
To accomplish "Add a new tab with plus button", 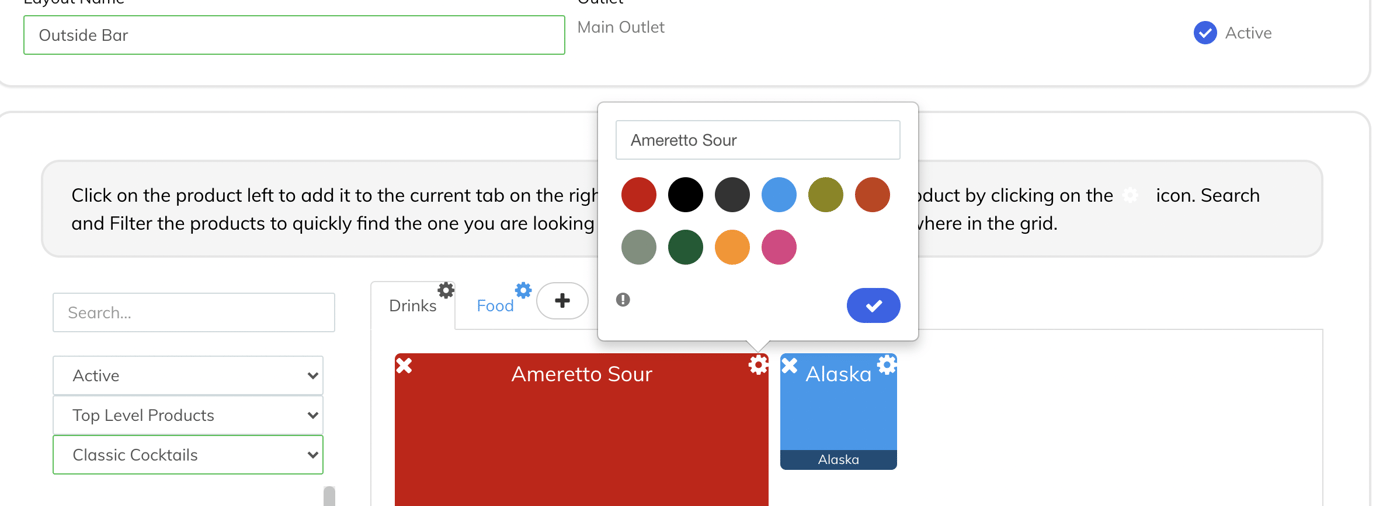I will [x=562, y=301].
